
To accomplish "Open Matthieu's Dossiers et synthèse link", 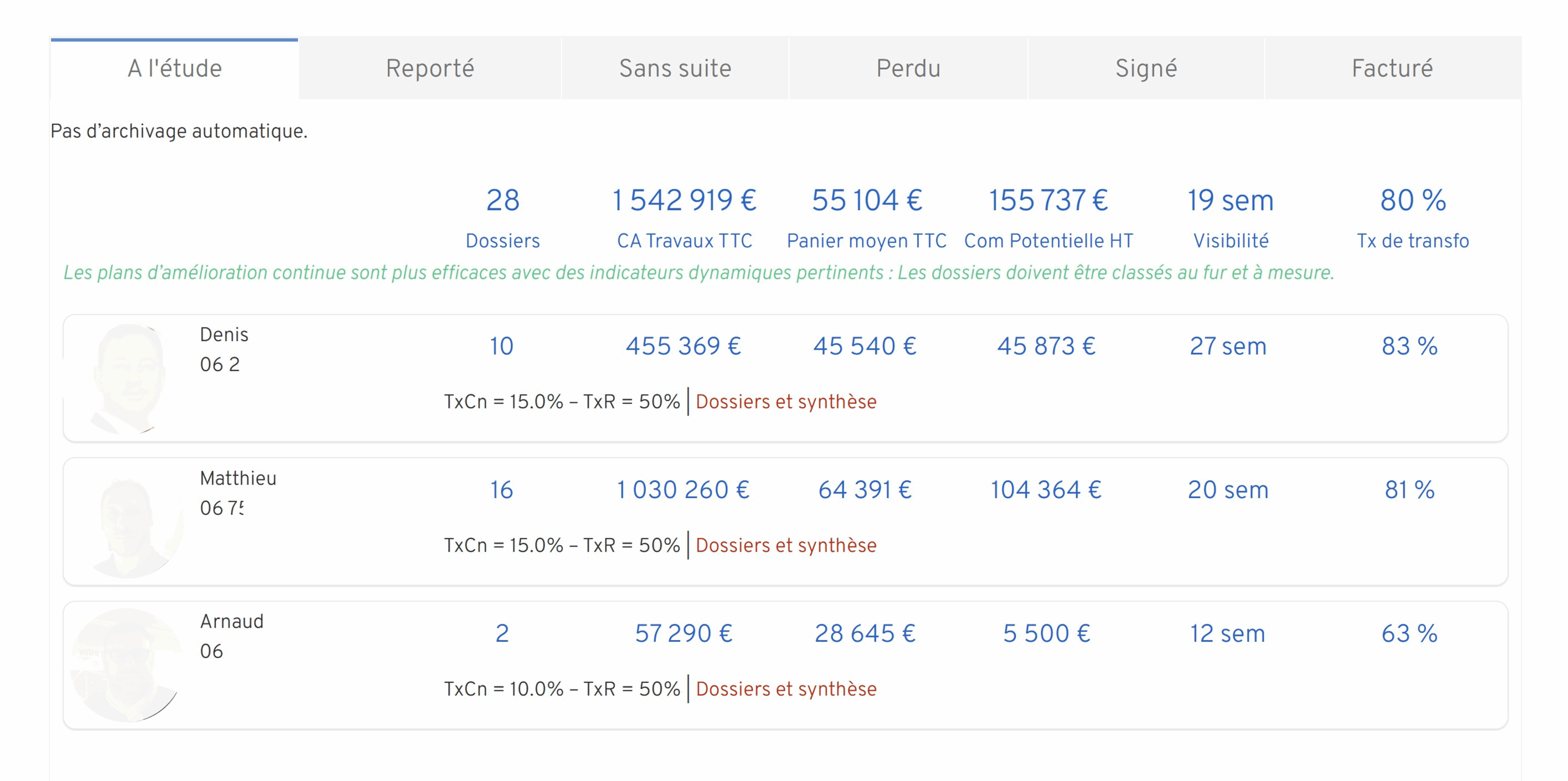I will click(786, 545).
